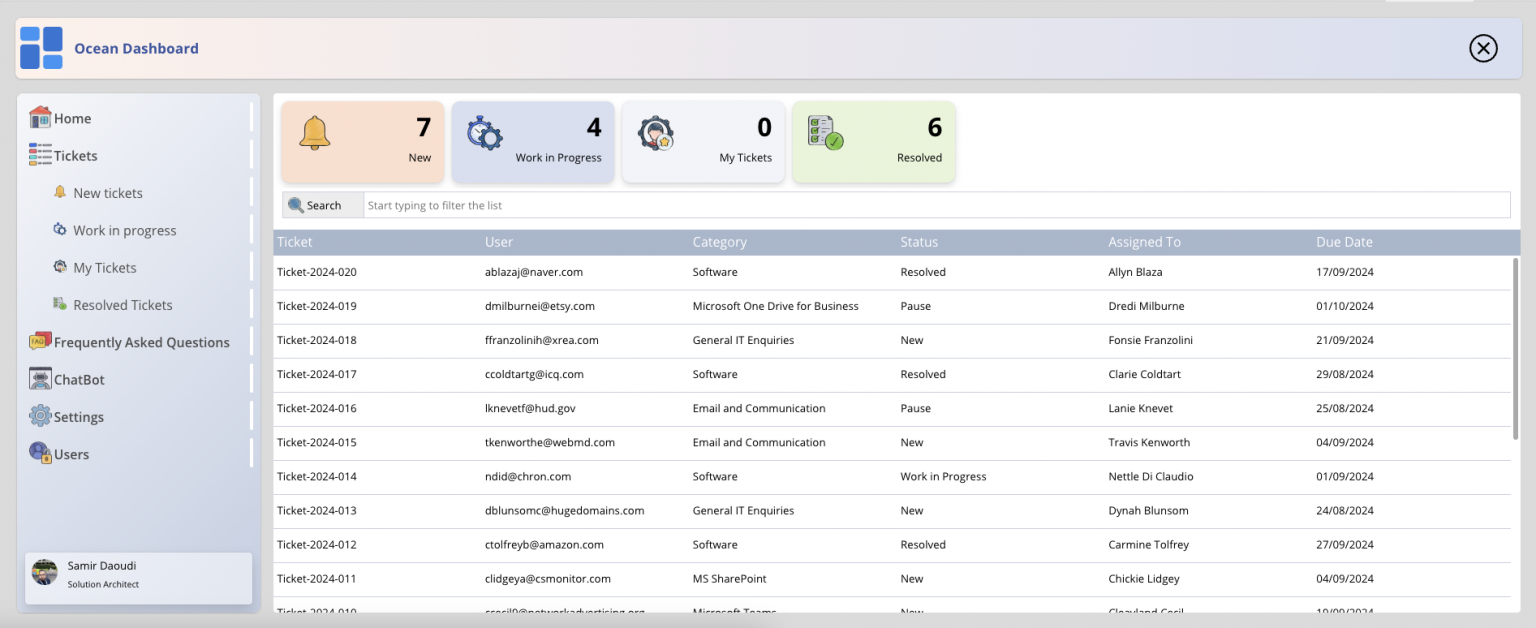Select the gear icon on Work in Progress card

pyautogui.click(x=484, y=131)
